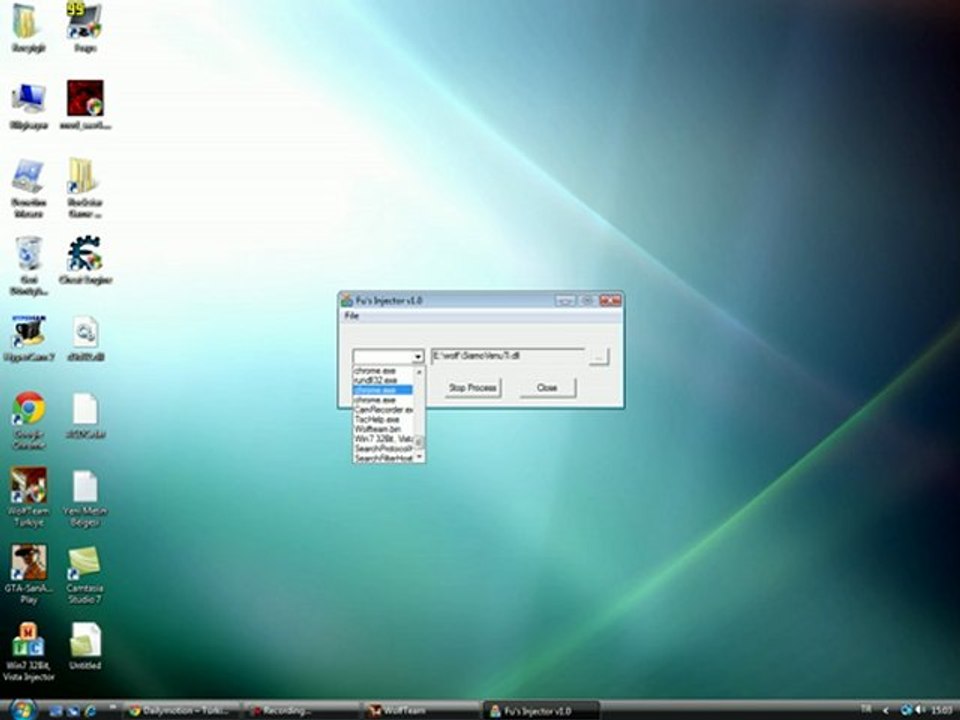Launch Internet Explorer from Quick Launch

pyautogui.click(x=90, y=711)
